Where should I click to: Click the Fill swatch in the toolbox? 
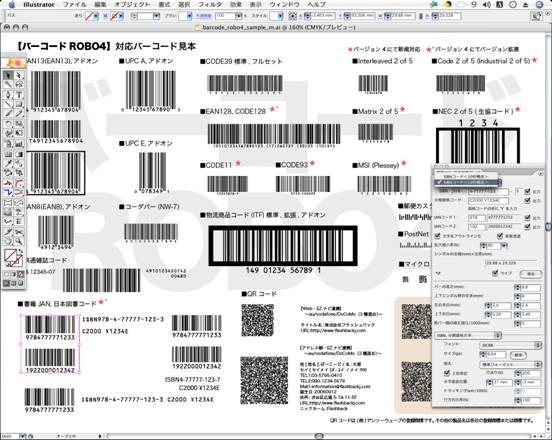11,256
